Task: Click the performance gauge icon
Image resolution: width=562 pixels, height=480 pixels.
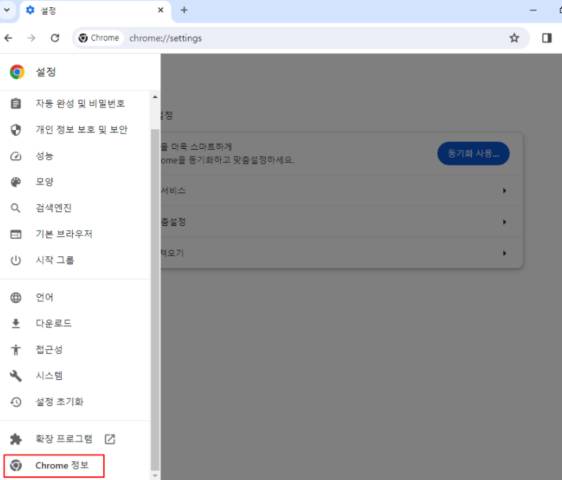Action: click(16, 156)
